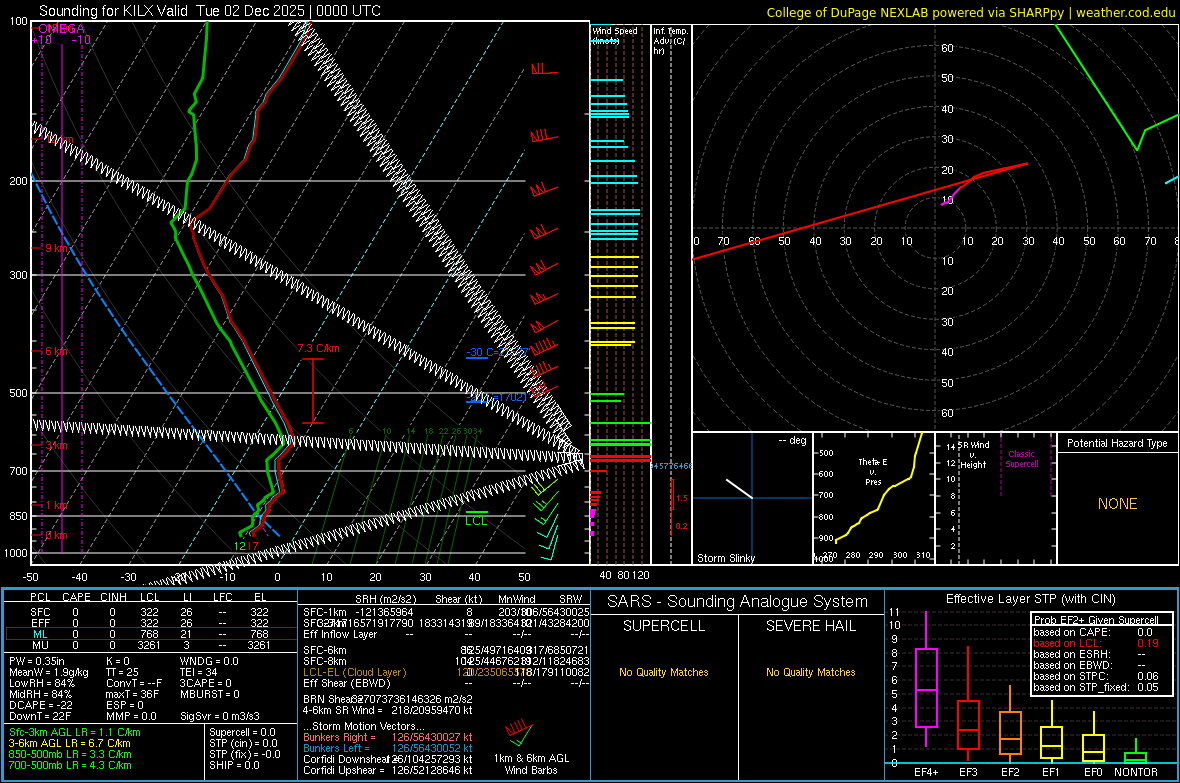Click the Theta-E v. Pres label
The image size is (1180, 783).
point(873,472)
